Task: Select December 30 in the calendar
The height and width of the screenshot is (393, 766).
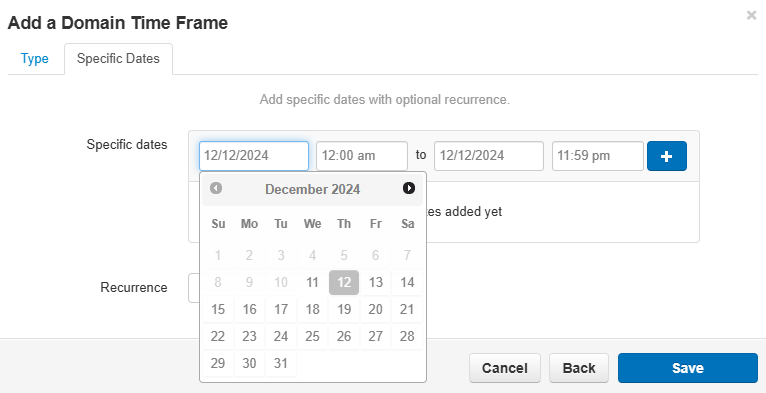Action: [250, 363]
